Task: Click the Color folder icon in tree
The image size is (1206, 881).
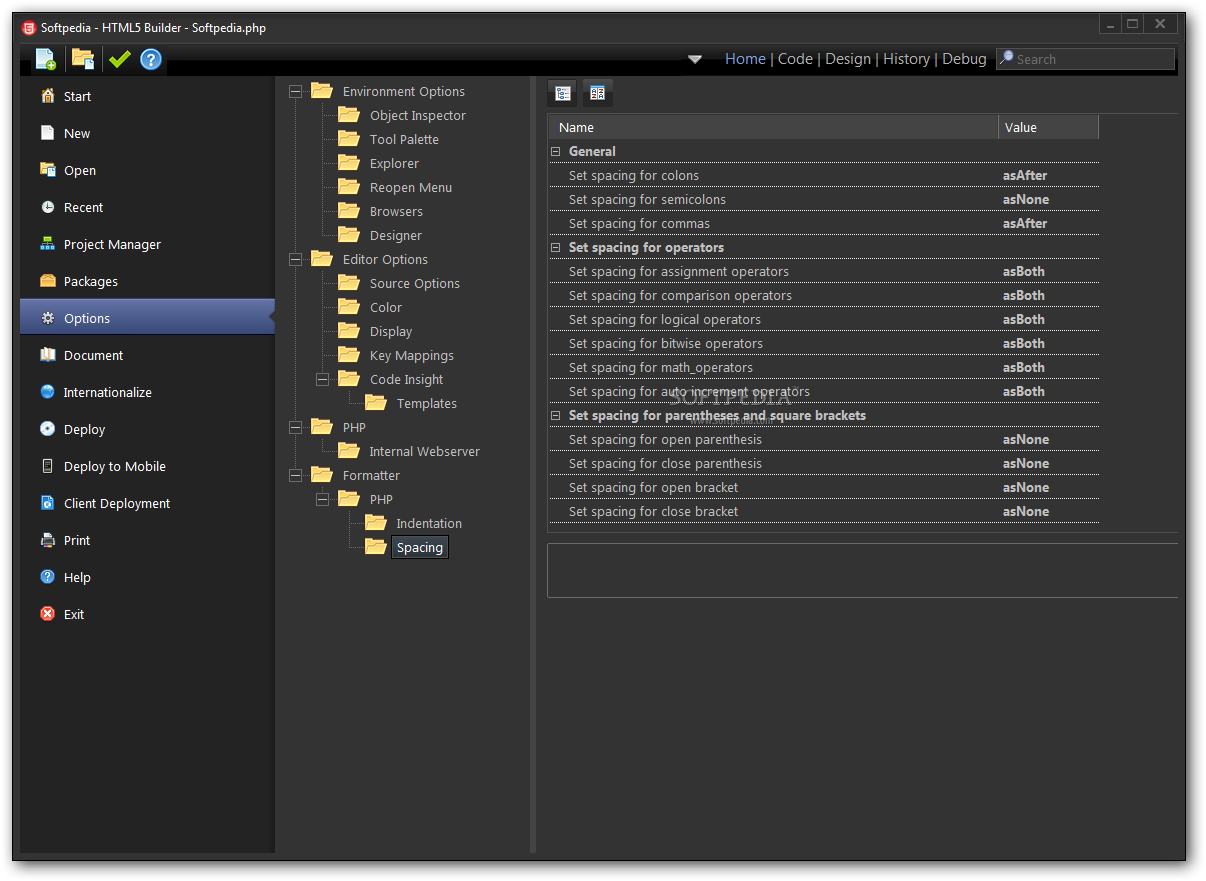Action: tap(349, 306)
